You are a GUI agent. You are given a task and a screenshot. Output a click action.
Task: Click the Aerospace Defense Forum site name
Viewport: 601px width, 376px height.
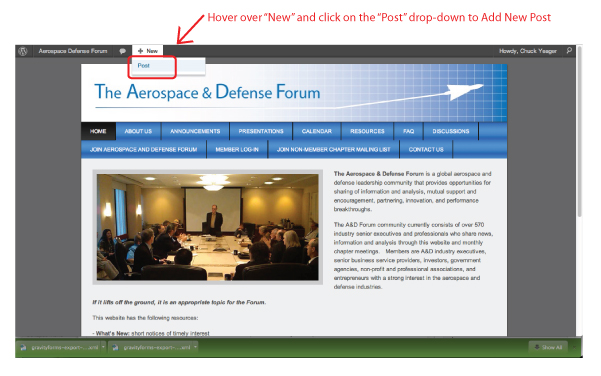[x=73, y=51]
